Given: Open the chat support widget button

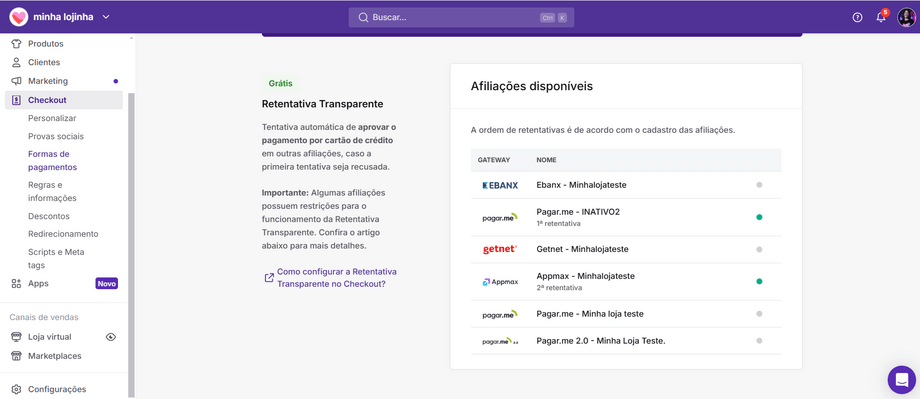Looking at the screenshot, I should (901, 380).
